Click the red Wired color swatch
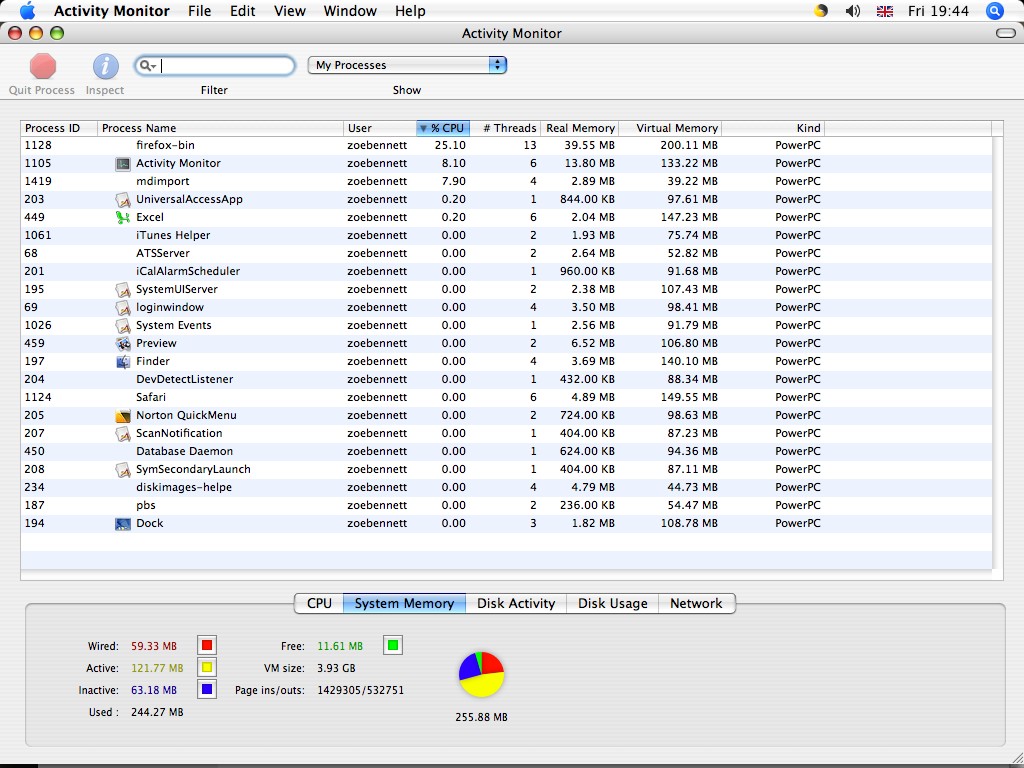 point(207,646)
